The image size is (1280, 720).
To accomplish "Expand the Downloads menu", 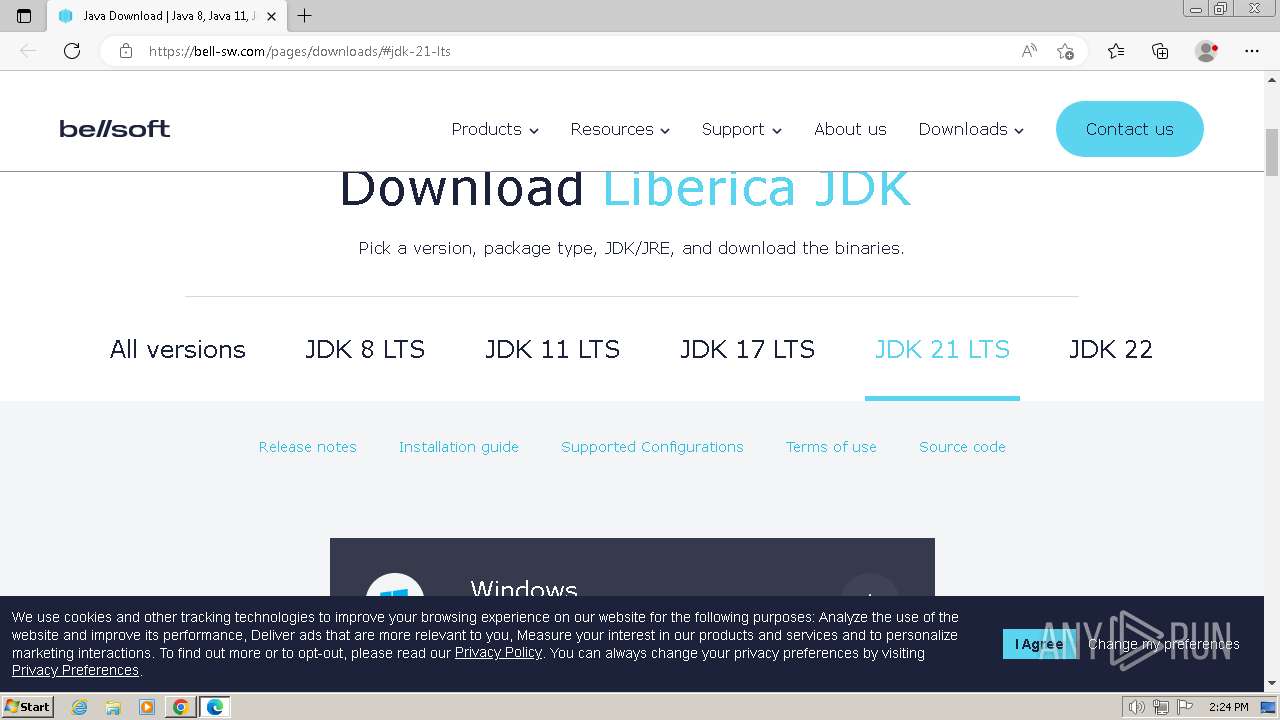I will click(x=971, y=129).
